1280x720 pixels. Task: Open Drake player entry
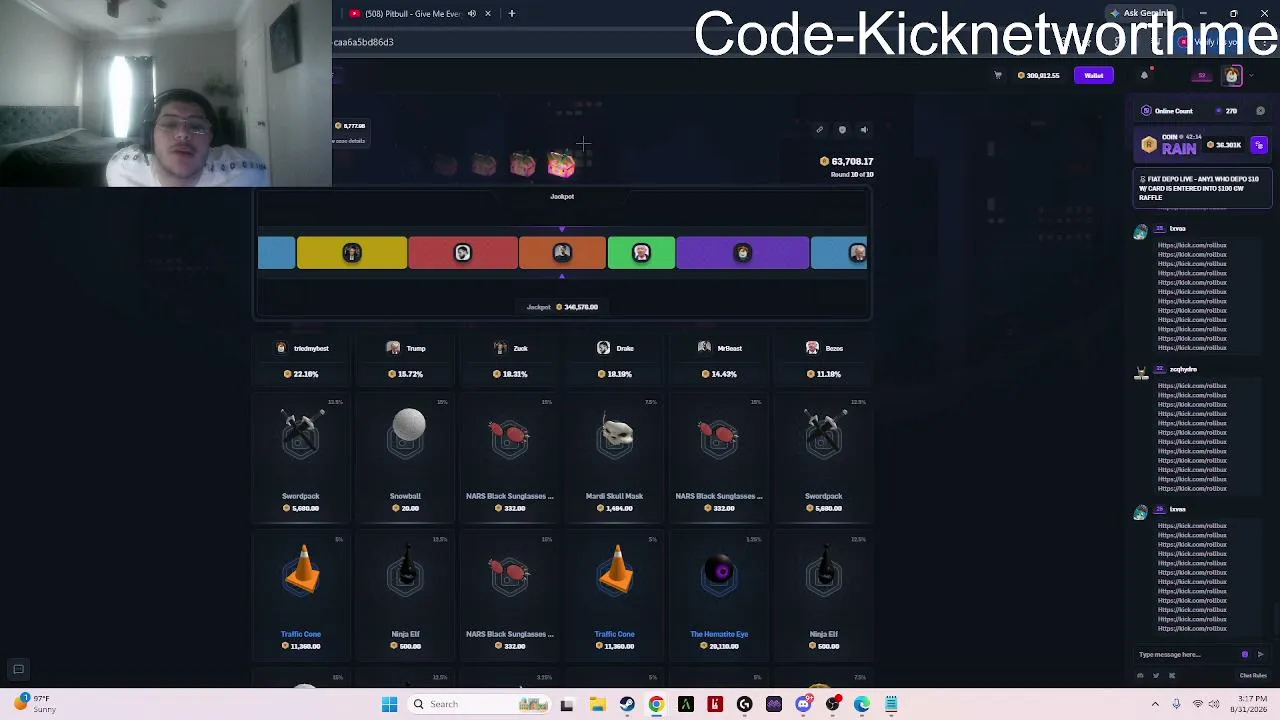tap(615, 348)
